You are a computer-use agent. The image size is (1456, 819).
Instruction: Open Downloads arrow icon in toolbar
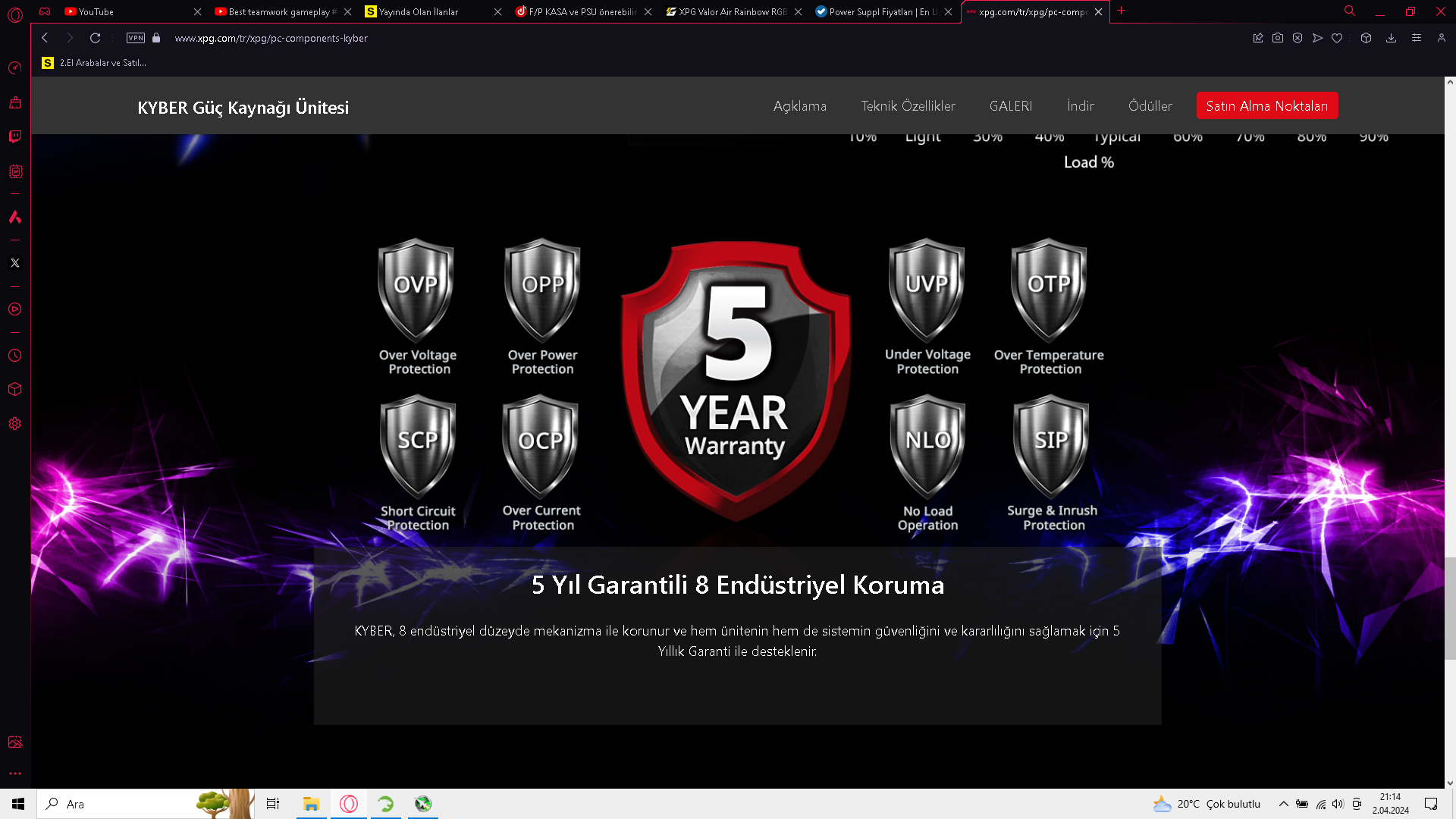[1391, 38]
